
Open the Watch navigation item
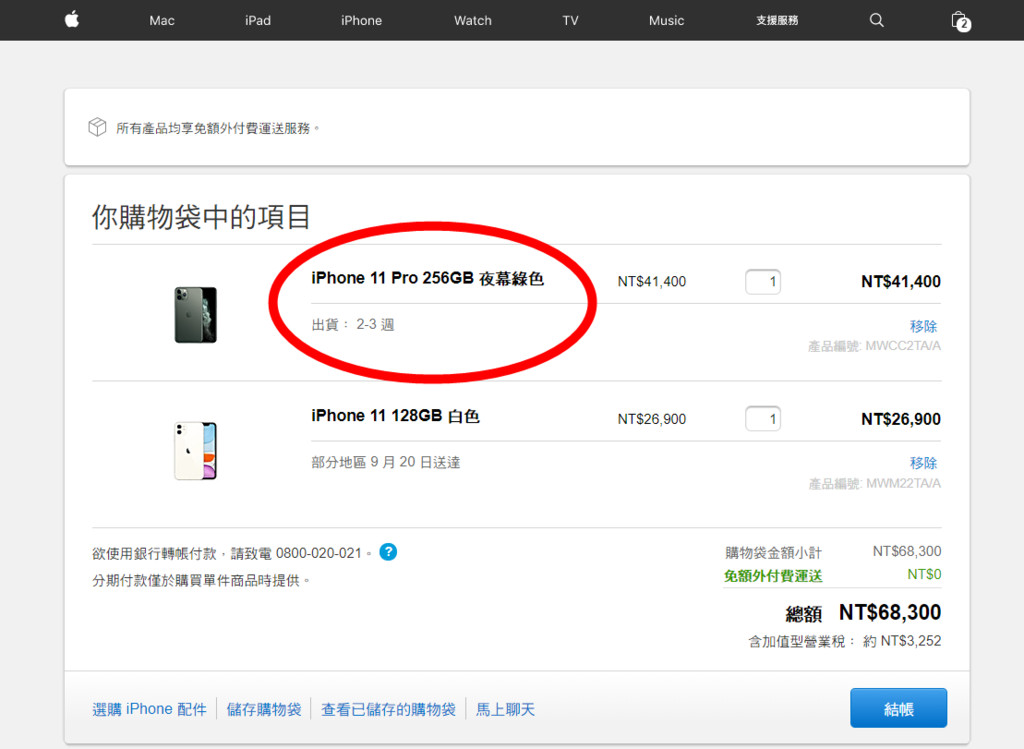coord(473,20)
